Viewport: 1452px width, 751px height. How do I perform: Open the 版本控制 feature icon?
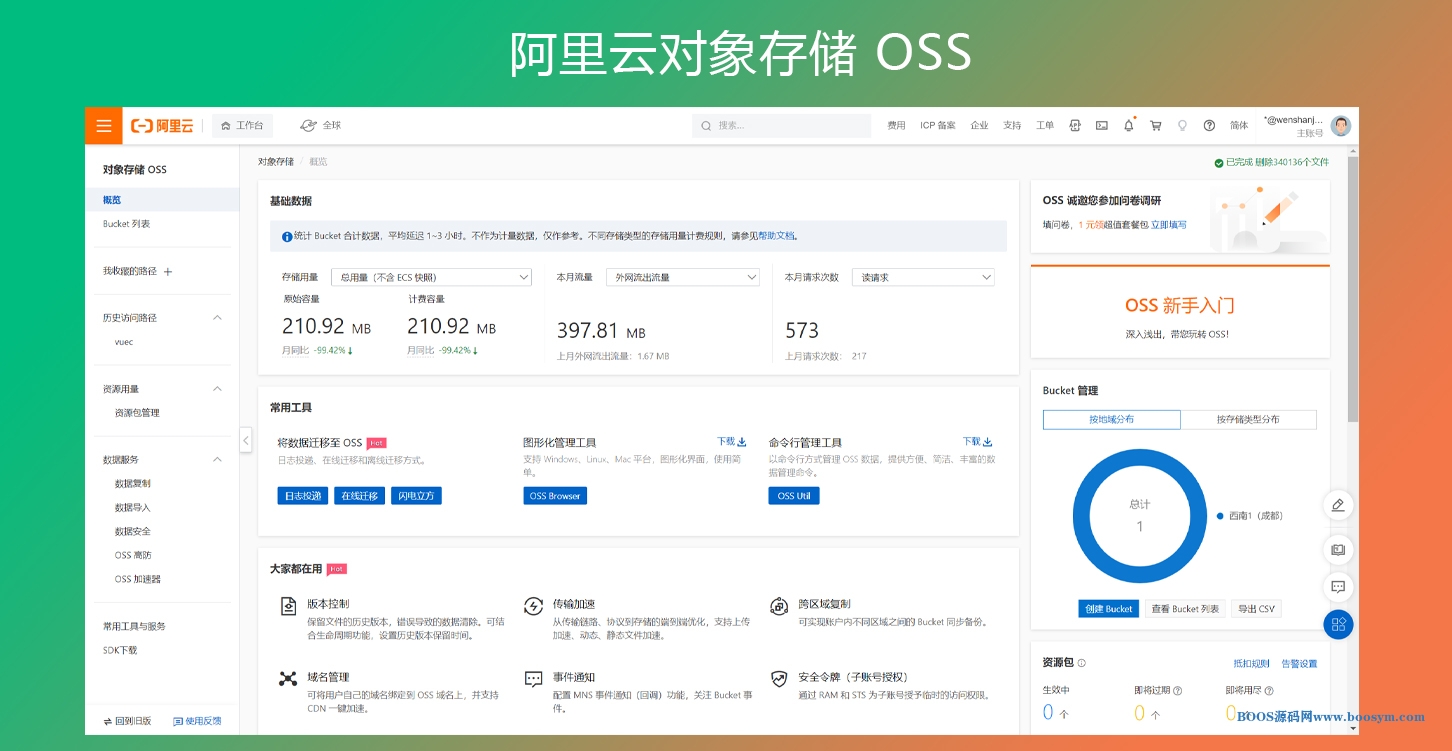pos(288,606)
